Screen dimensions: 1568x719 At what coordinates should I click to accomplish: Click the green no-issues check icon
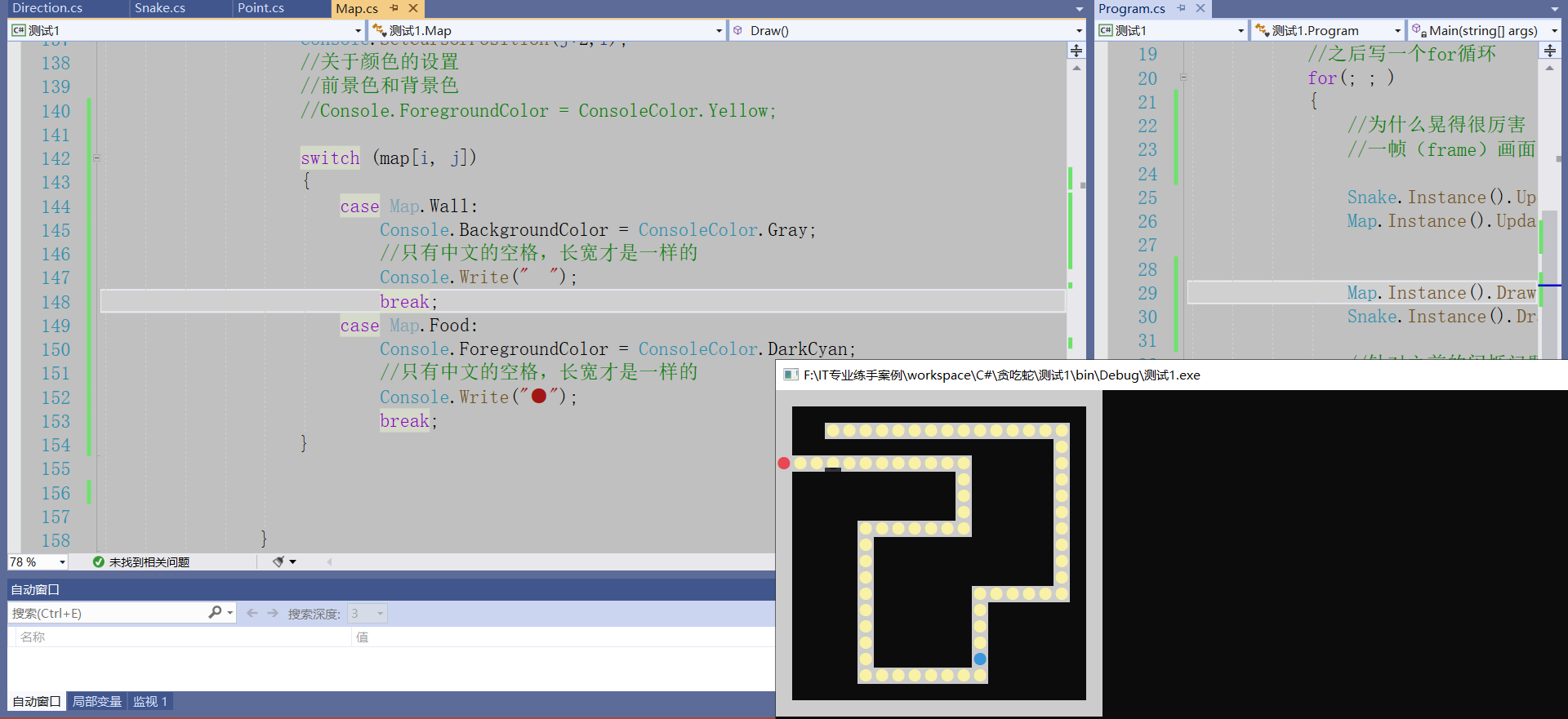coord(99,562)
